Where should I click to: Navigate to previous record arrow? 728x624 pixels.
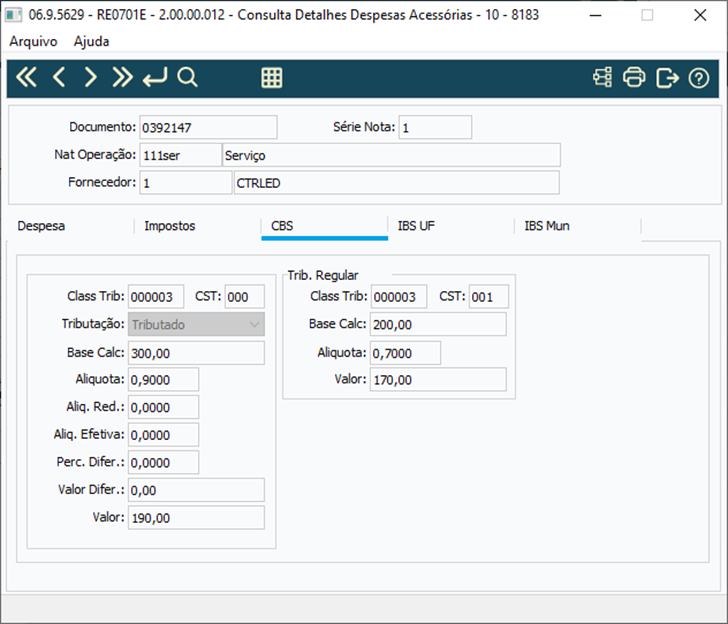click(x=58, y=77)
